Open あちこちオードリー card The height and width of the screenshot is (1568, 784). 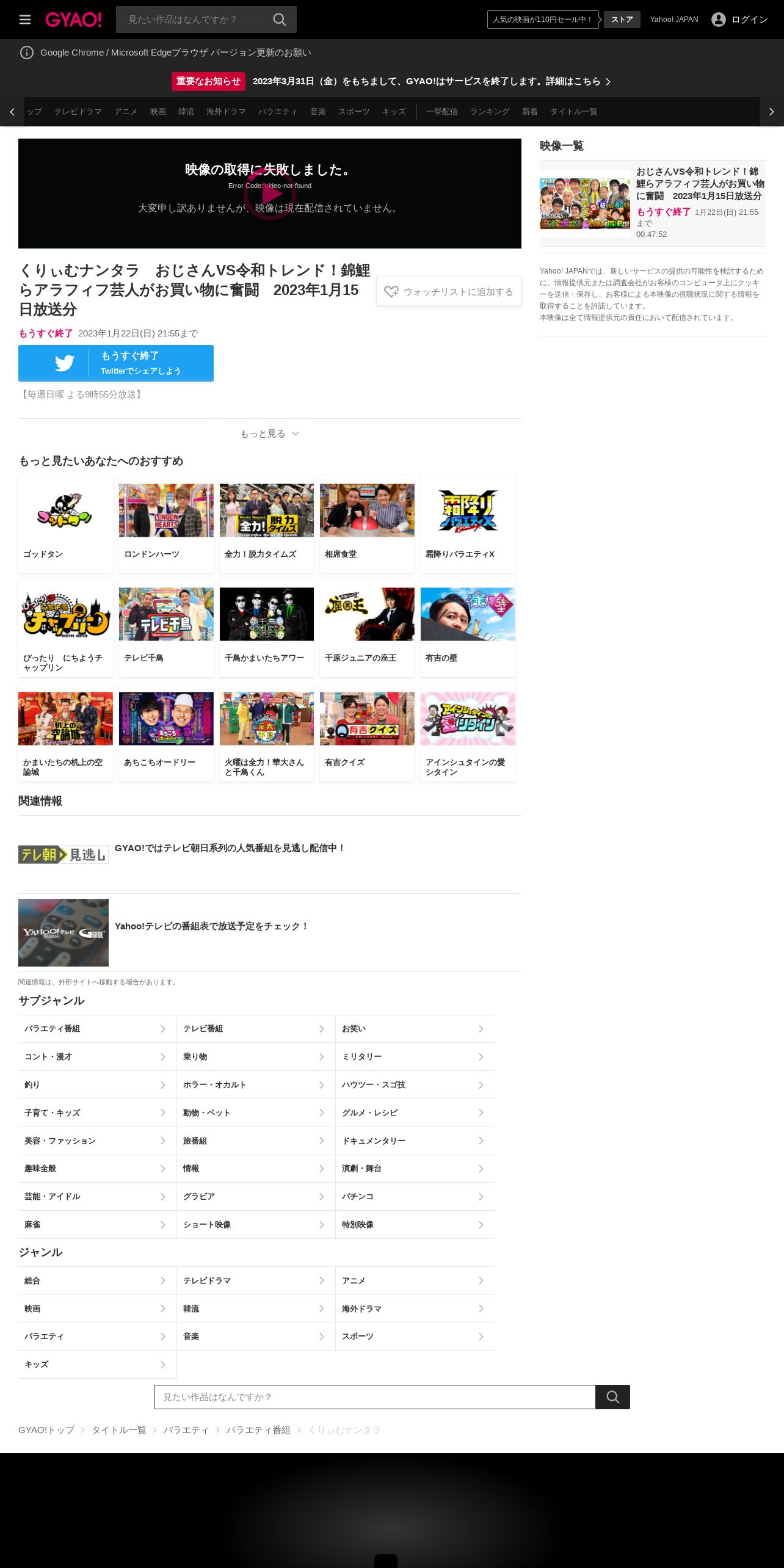coord(166,733)
